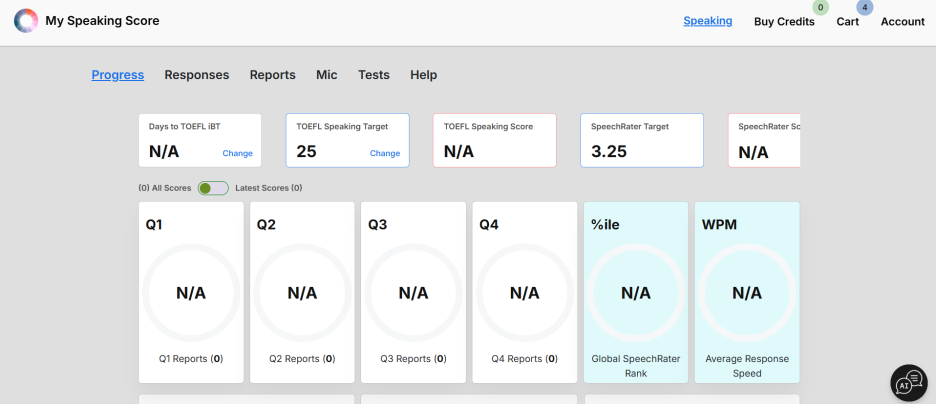Click the My Speaking Score title
The height and width of the screenshot is (404, 936).
click(102, 21)
